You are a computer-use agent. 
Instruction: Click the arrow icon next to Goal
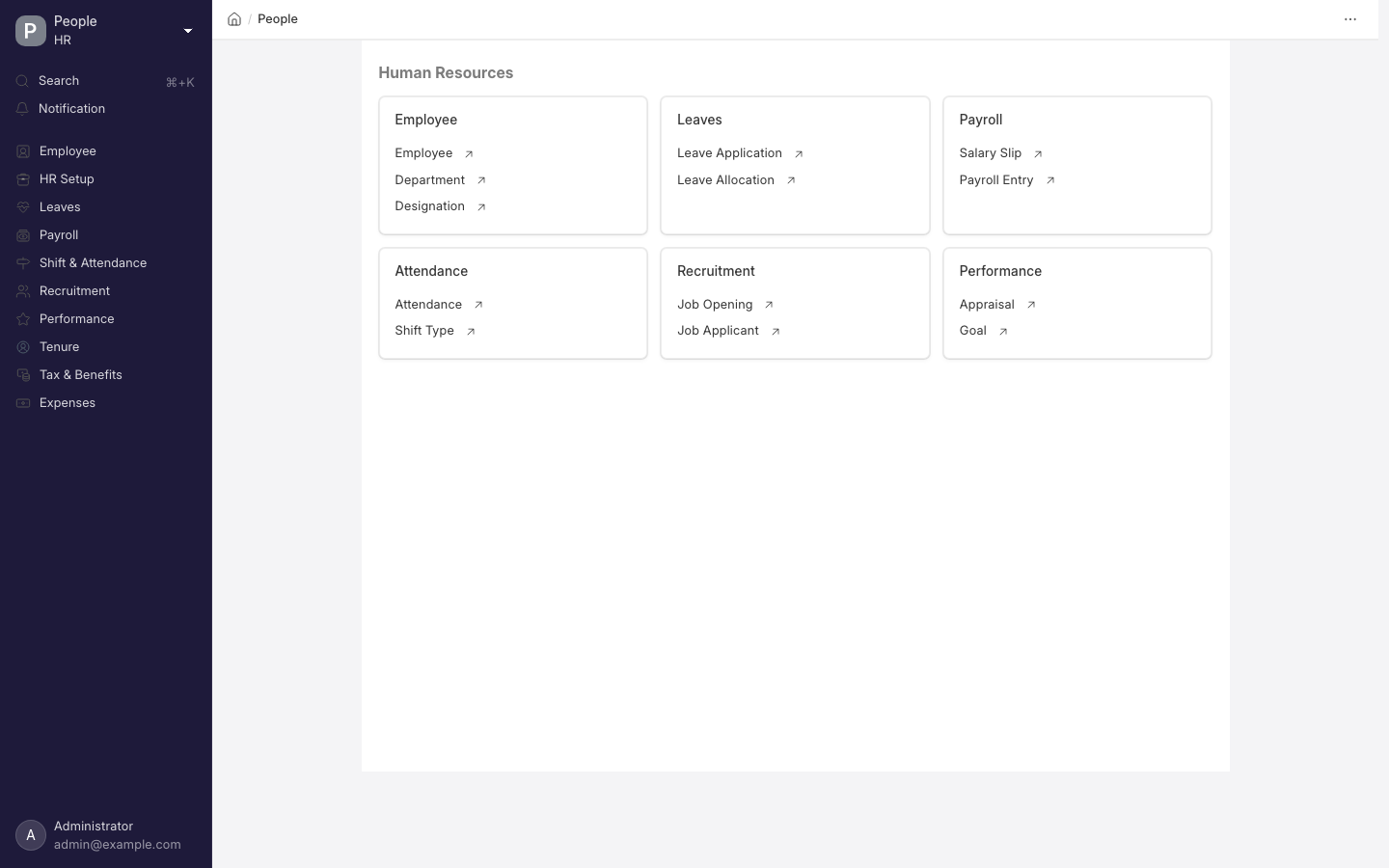(x=1003, y=332)
